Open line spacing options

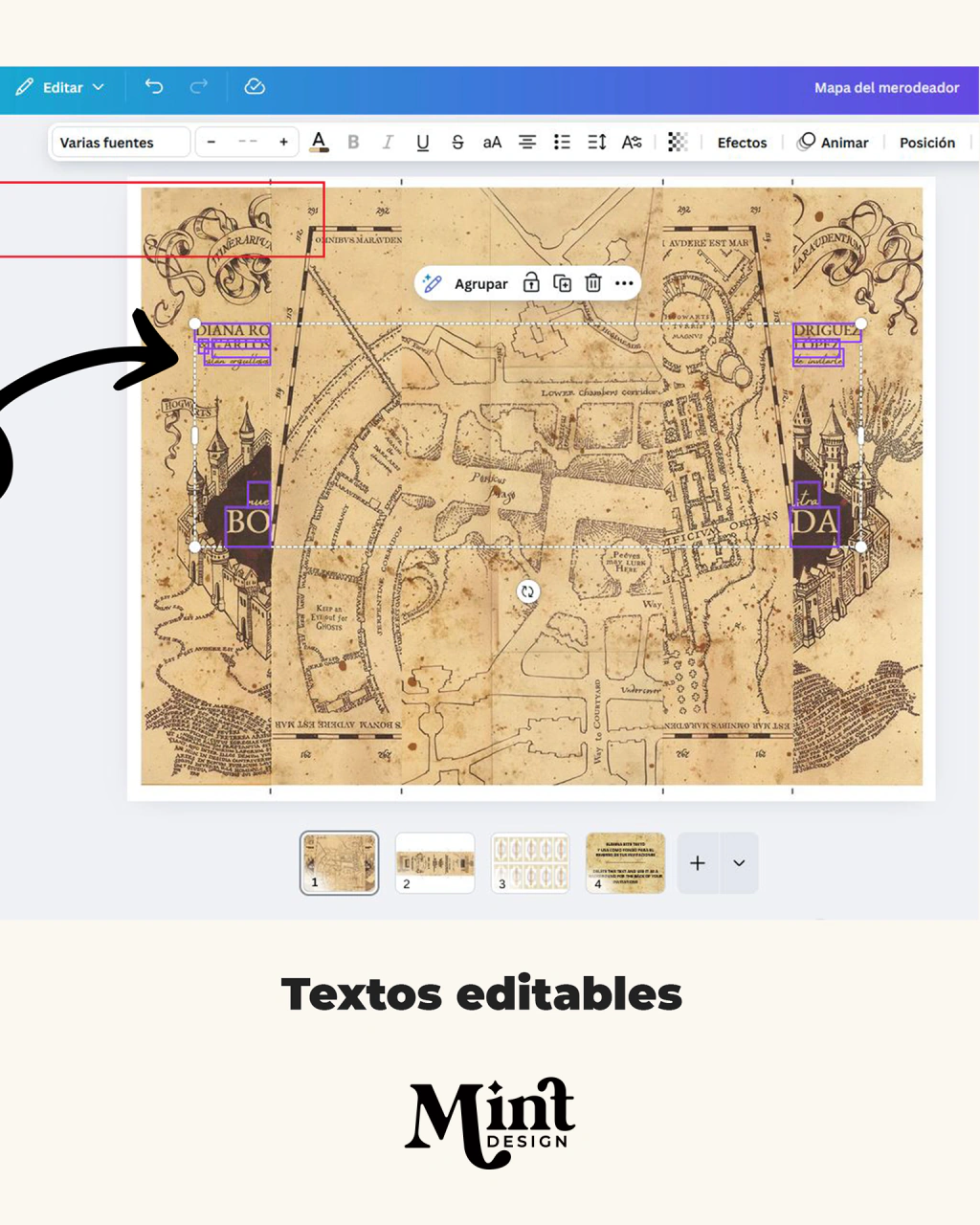click(x=597, y=143)
